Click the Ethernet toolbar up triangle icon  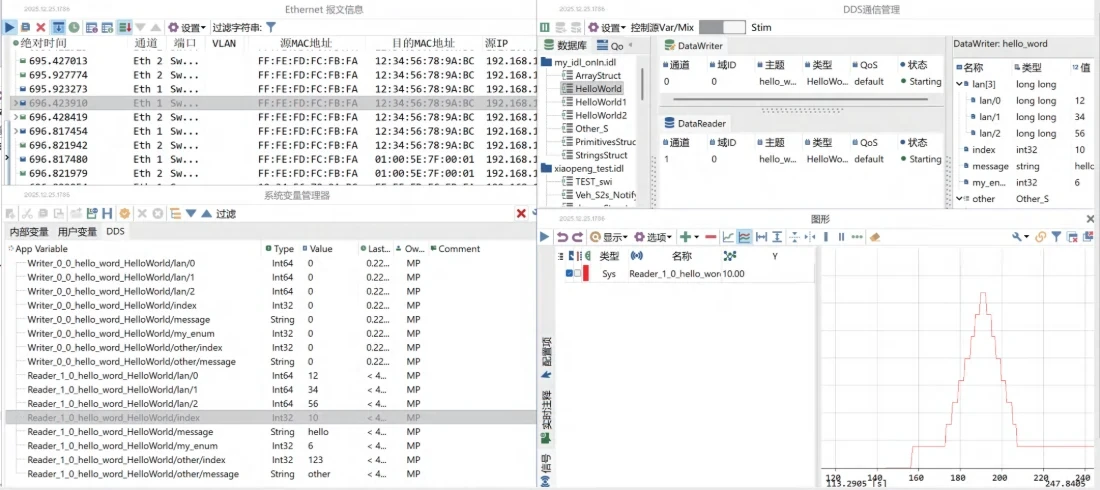[156, 27]
